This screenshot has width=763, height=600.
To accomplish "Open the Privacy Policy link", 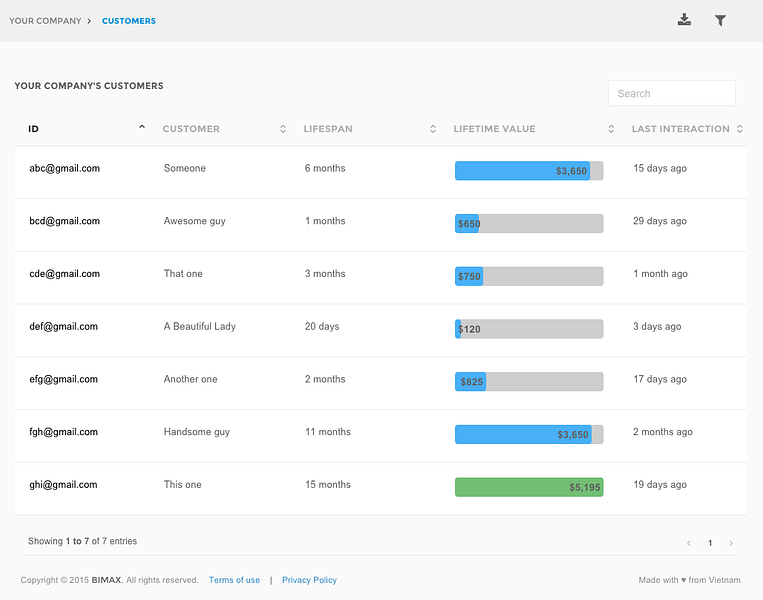I will click(309, 580).
